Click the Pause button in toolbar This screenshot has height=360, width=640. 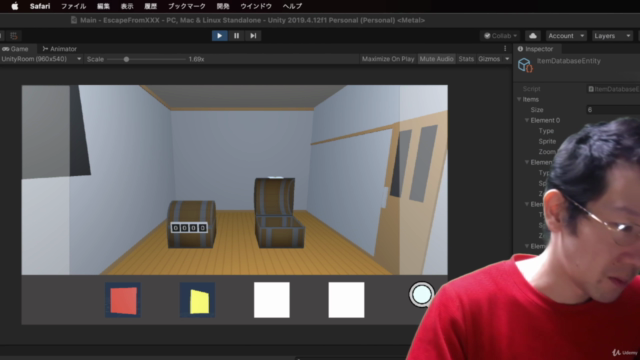236,36
